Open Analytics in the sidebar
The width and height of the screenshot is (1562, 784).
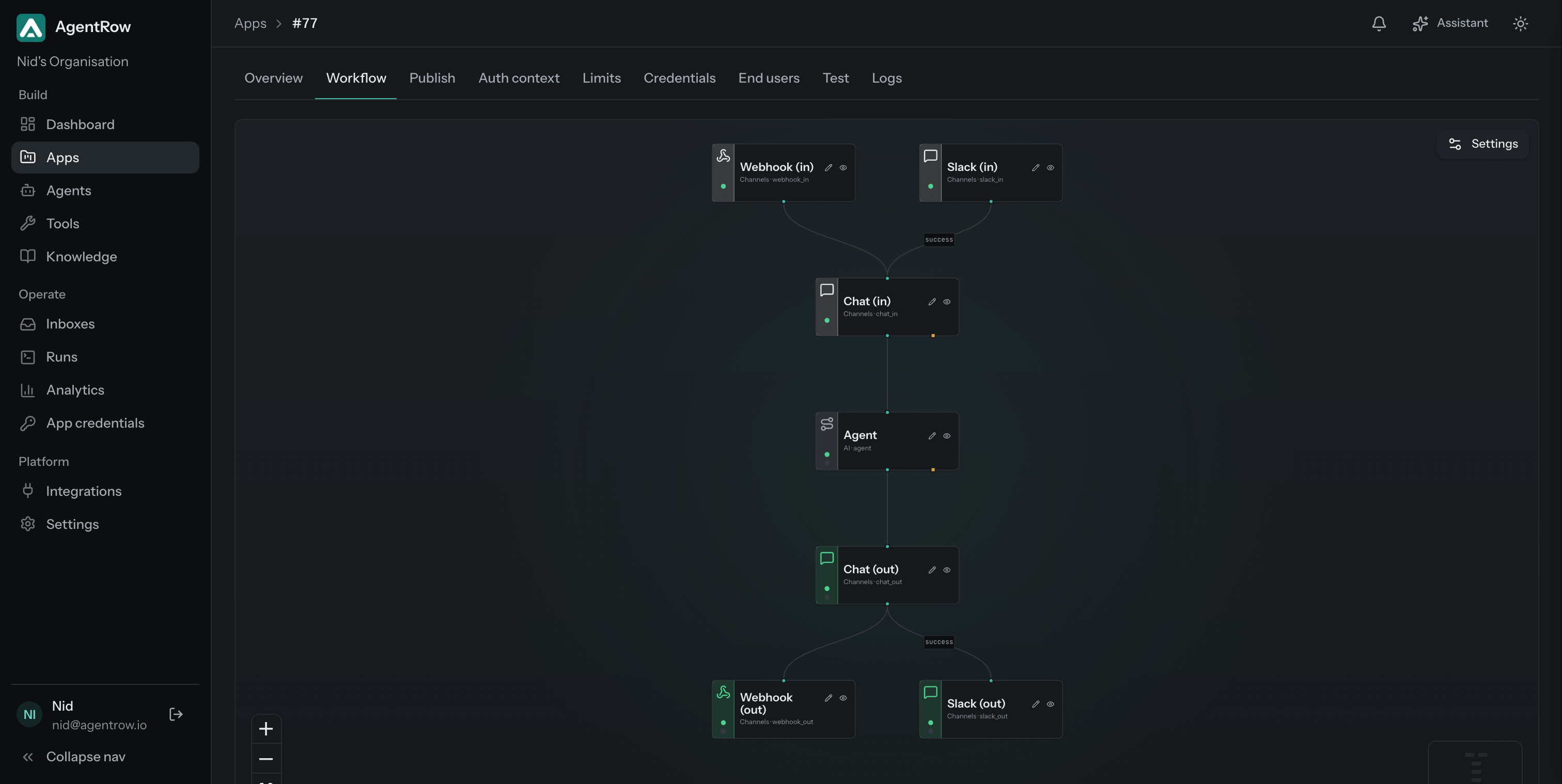pyautogui.click(x=105, y=390)
